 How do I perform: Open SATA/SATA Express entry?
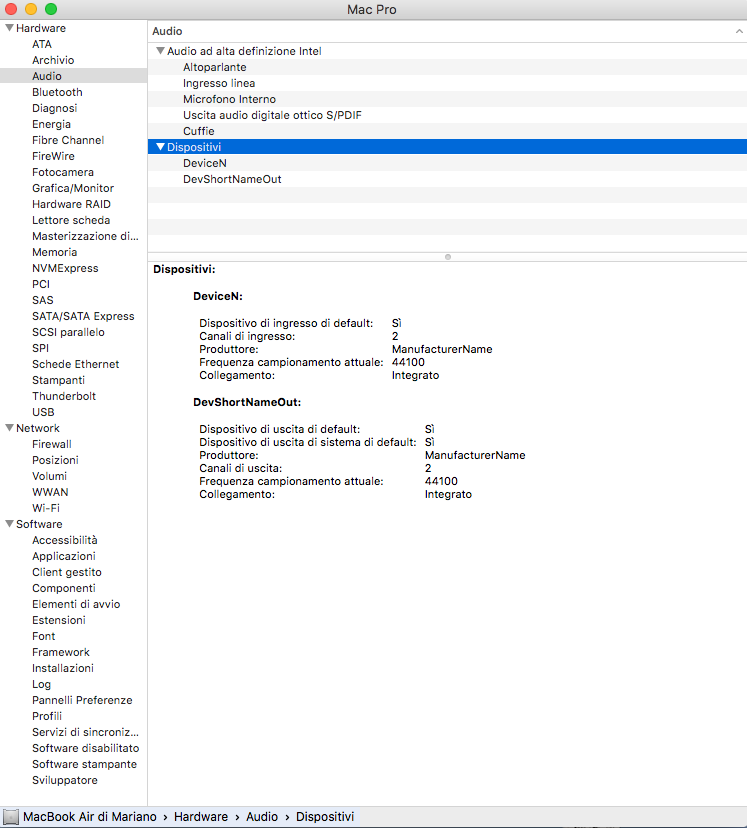[x=83, y=316]
